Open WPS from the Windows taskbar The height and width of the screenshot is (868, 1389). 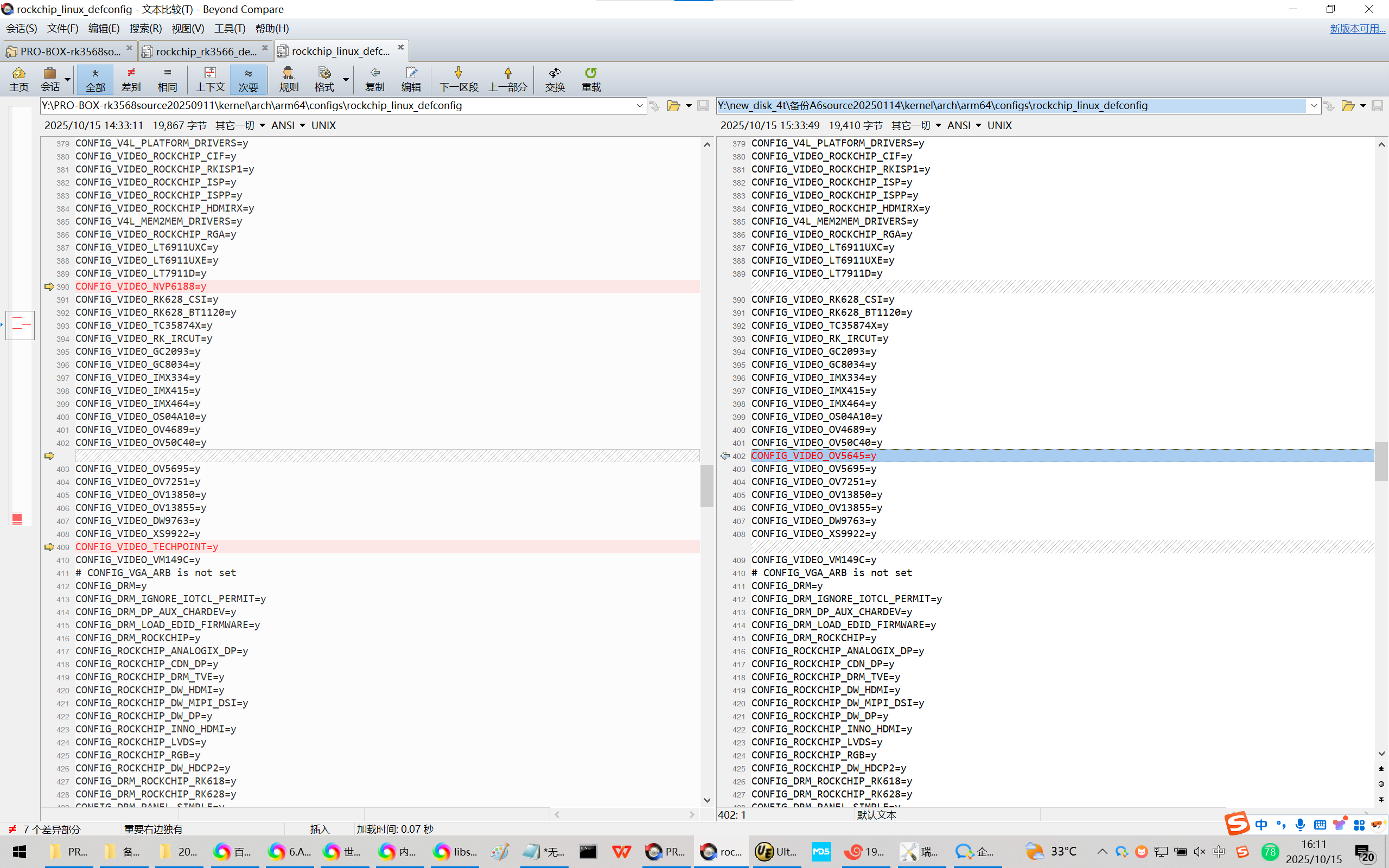click(x=621, y=852)
